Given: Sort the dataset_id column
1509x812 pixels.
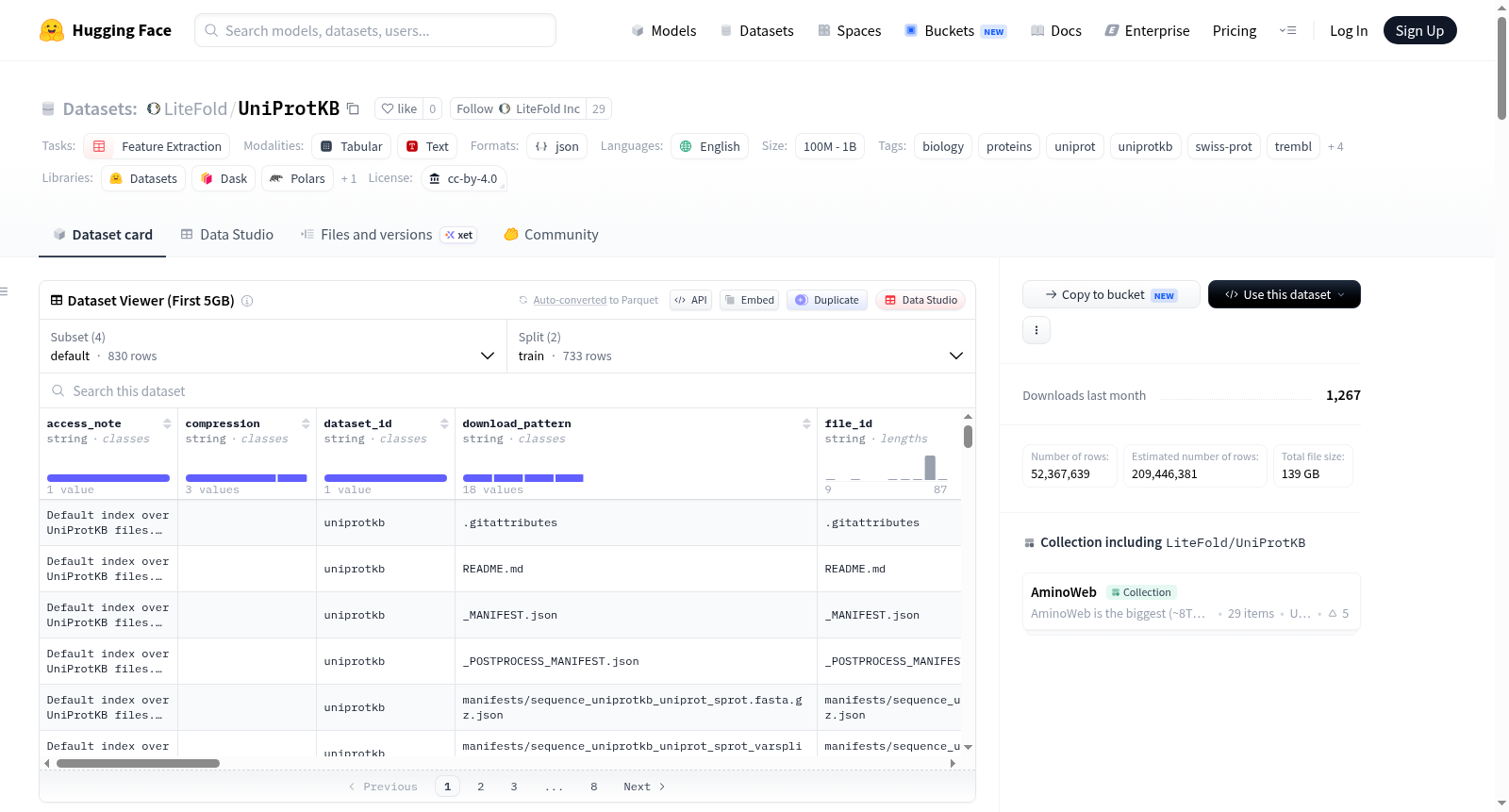Looking at the screenshot, I should [x=444, y=423].
